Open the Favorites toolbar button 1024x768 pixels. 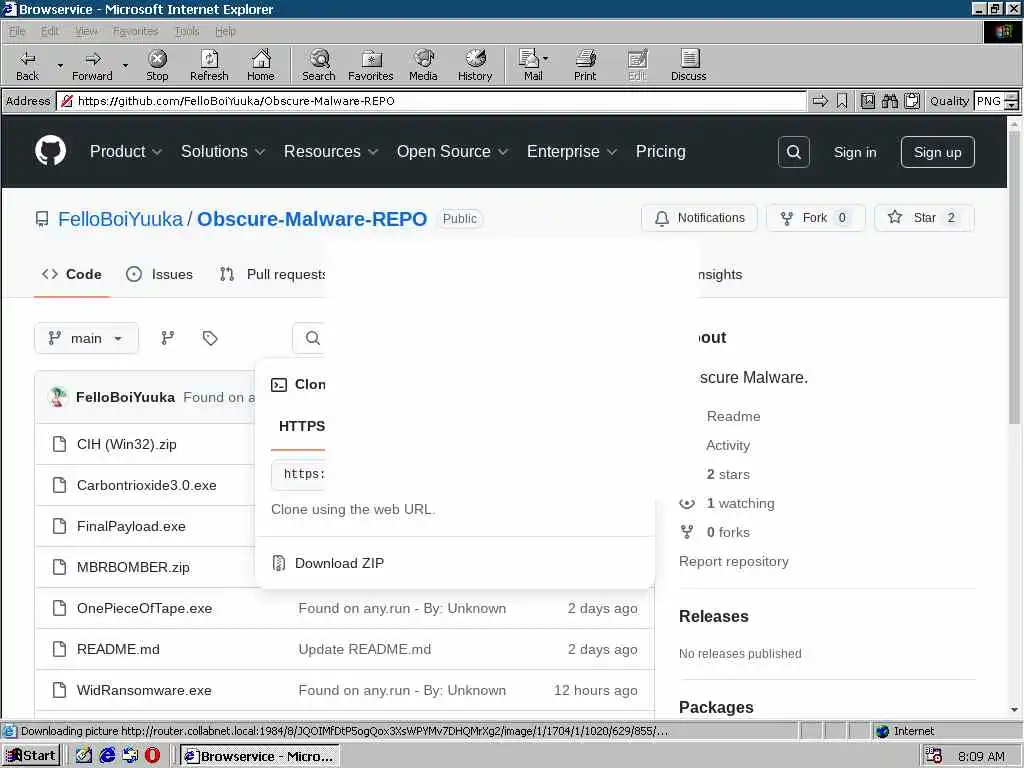(370, 65)
